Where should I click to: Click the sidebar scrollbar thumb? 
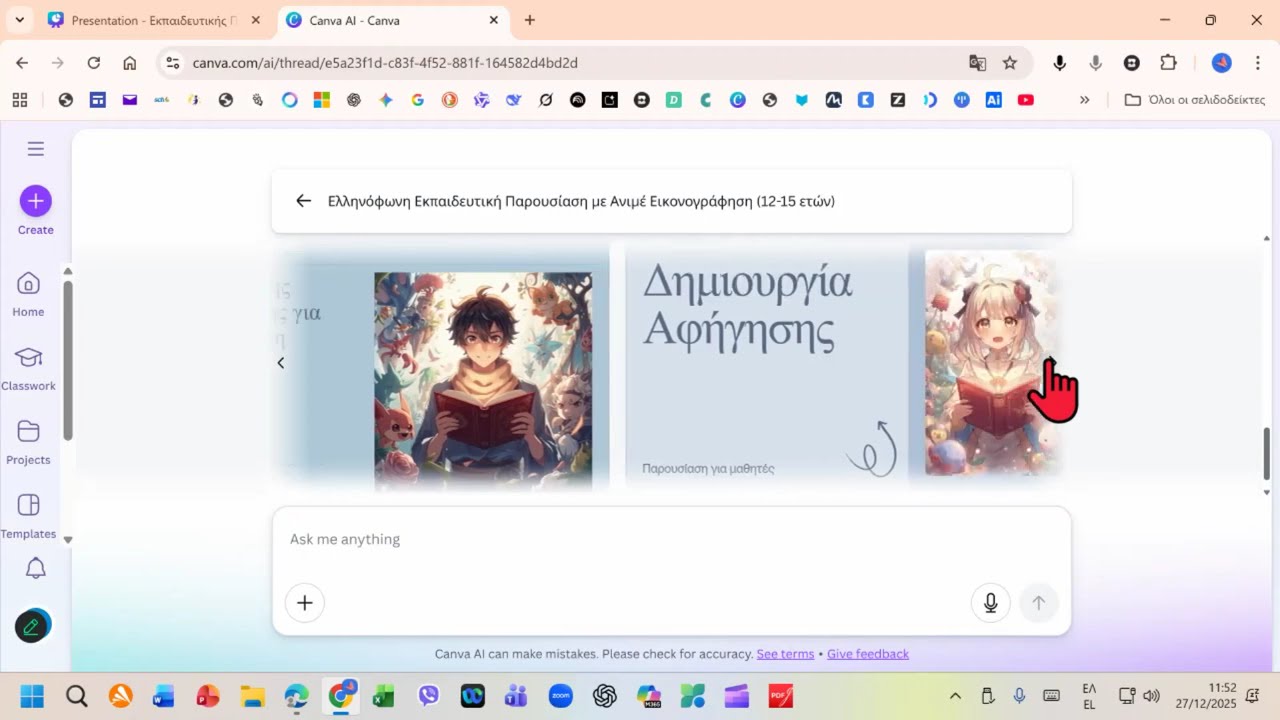[x=68, y=360]
